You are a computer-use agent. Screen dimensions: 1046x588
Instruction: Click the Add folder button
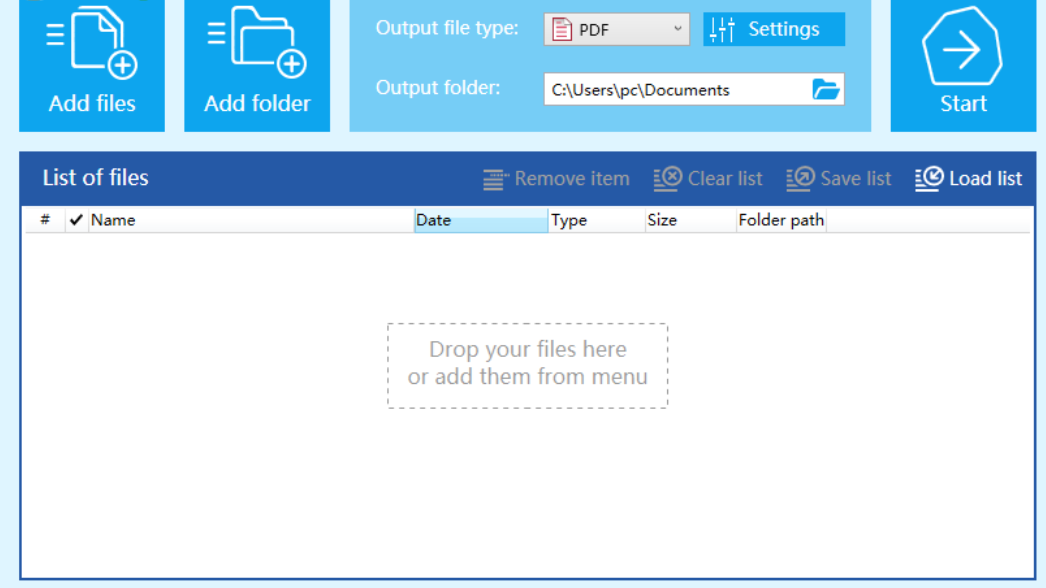point(257,65)
